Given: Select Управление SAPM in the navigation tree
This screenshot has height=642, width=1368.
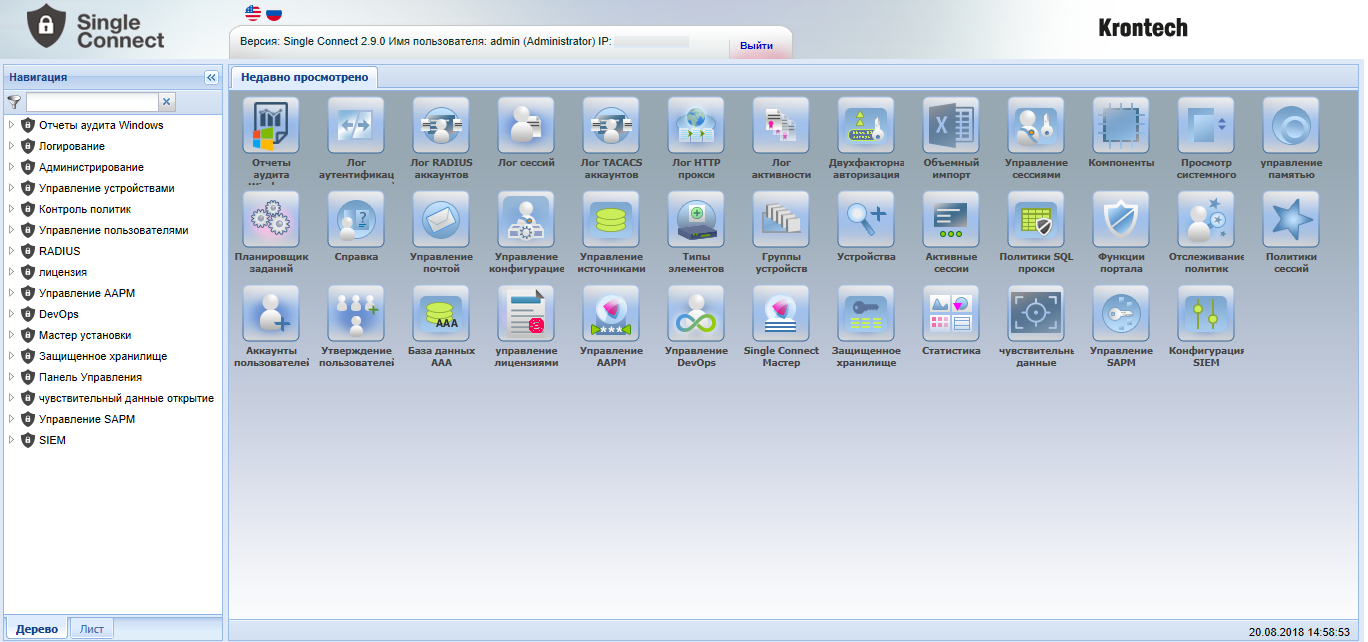Looking at the screenshot, I should [87, 419].
